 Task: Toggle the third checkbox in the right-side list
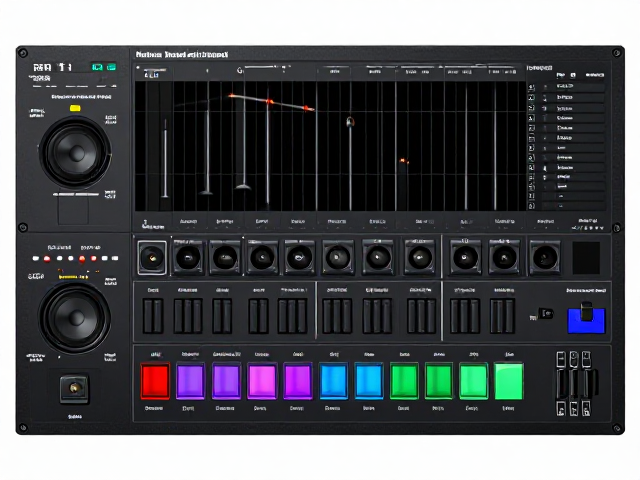point(531,108)
